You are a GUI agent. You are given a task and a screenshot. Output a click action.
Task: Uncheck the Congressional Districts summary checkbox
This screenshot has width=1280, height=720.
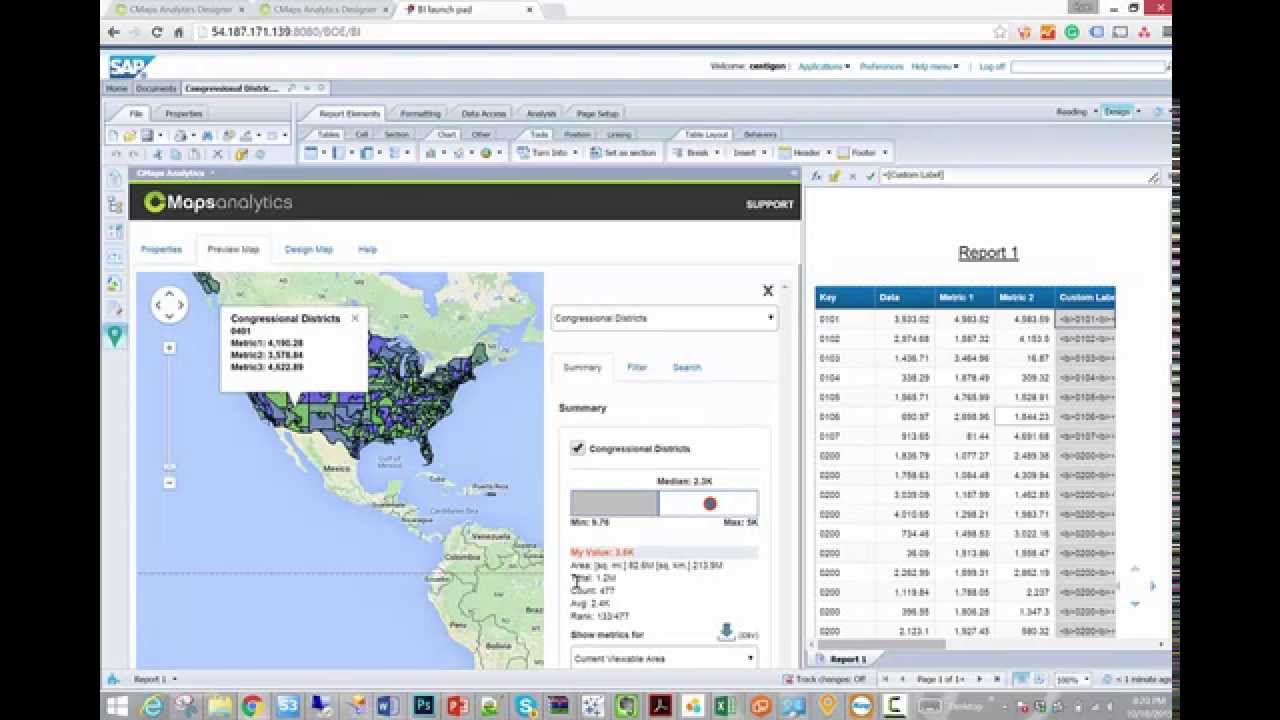pyautogui.click(x=577, y=448)
